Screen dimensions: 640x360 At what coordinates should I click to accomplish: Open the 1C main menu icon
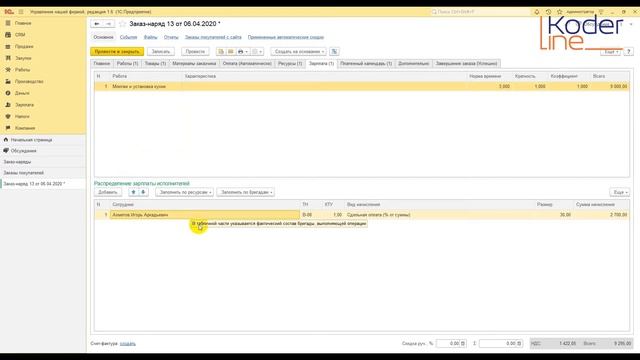21,12
